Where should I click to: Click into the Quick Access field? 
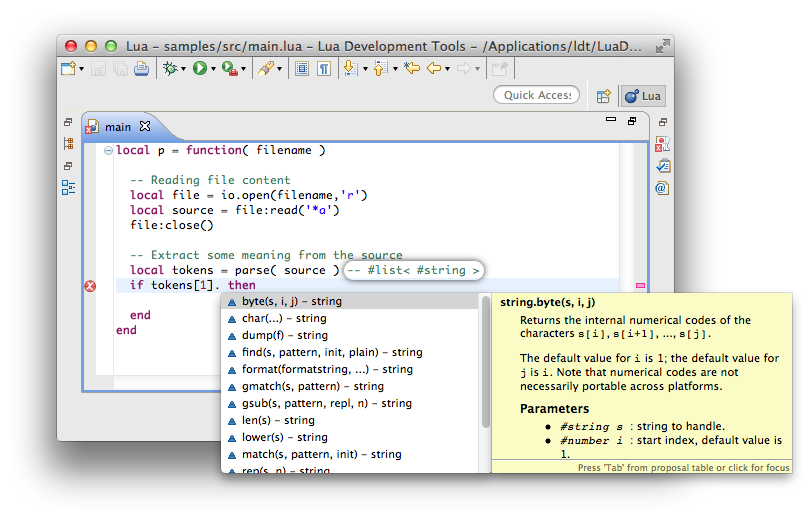click(x=537, y=95)
